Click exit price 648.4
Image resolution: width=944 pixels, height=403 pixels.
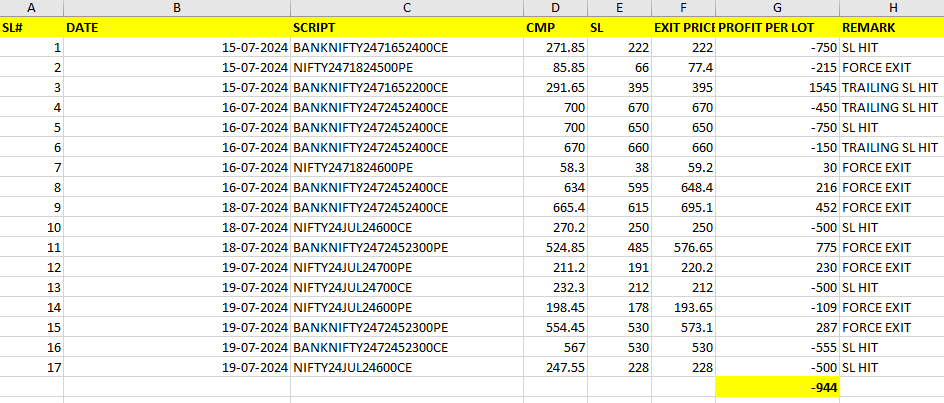point(683,187)
